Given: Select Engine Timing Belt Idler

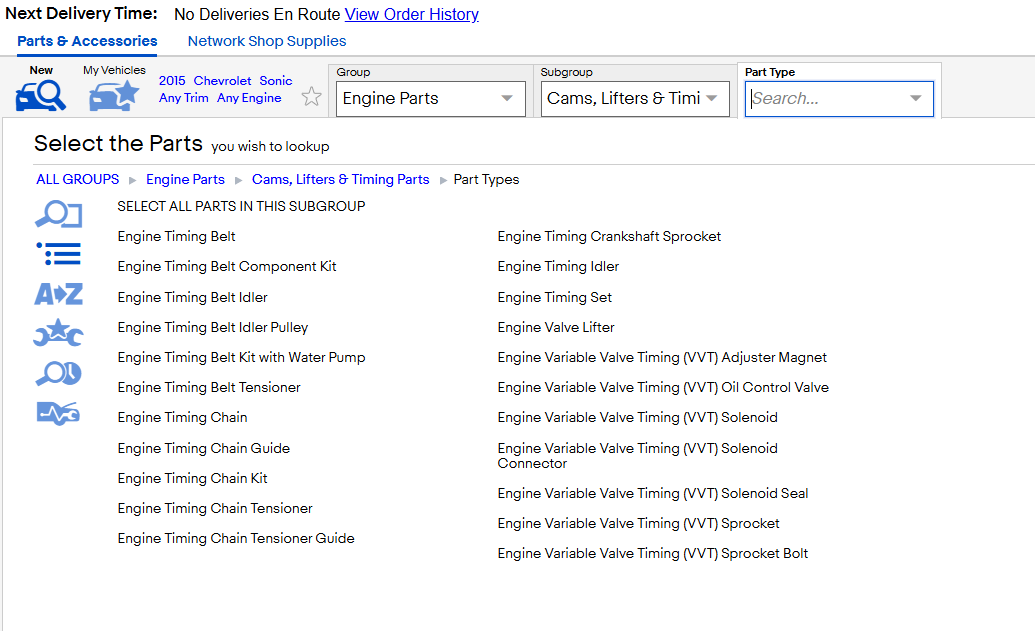Looking at the screenshot, I should (193, 298).
